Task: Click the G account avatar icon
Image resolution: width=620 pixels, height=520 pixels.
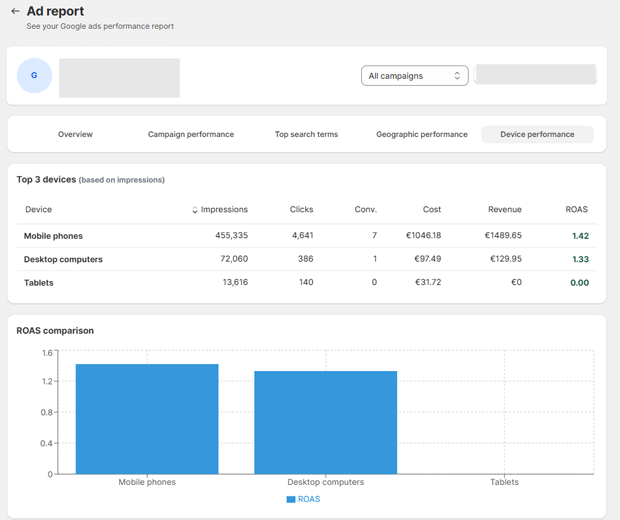Action: point(35,76)
